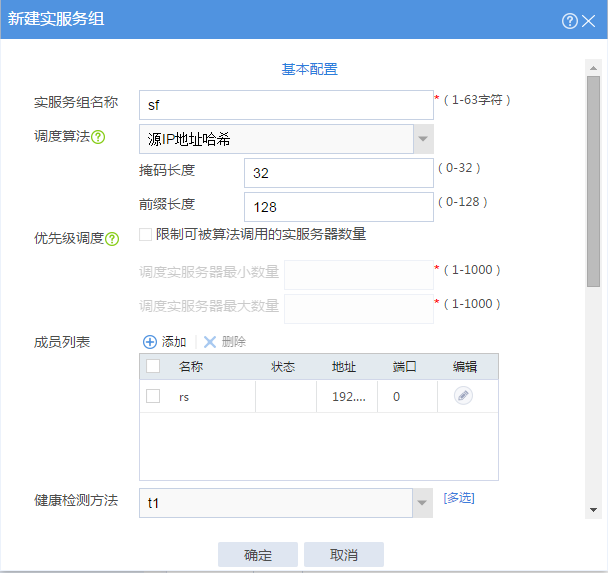The height and width of the screenshot is (573, 608).
Task: Open the [多选] link
Action: (x=459, y=498)
